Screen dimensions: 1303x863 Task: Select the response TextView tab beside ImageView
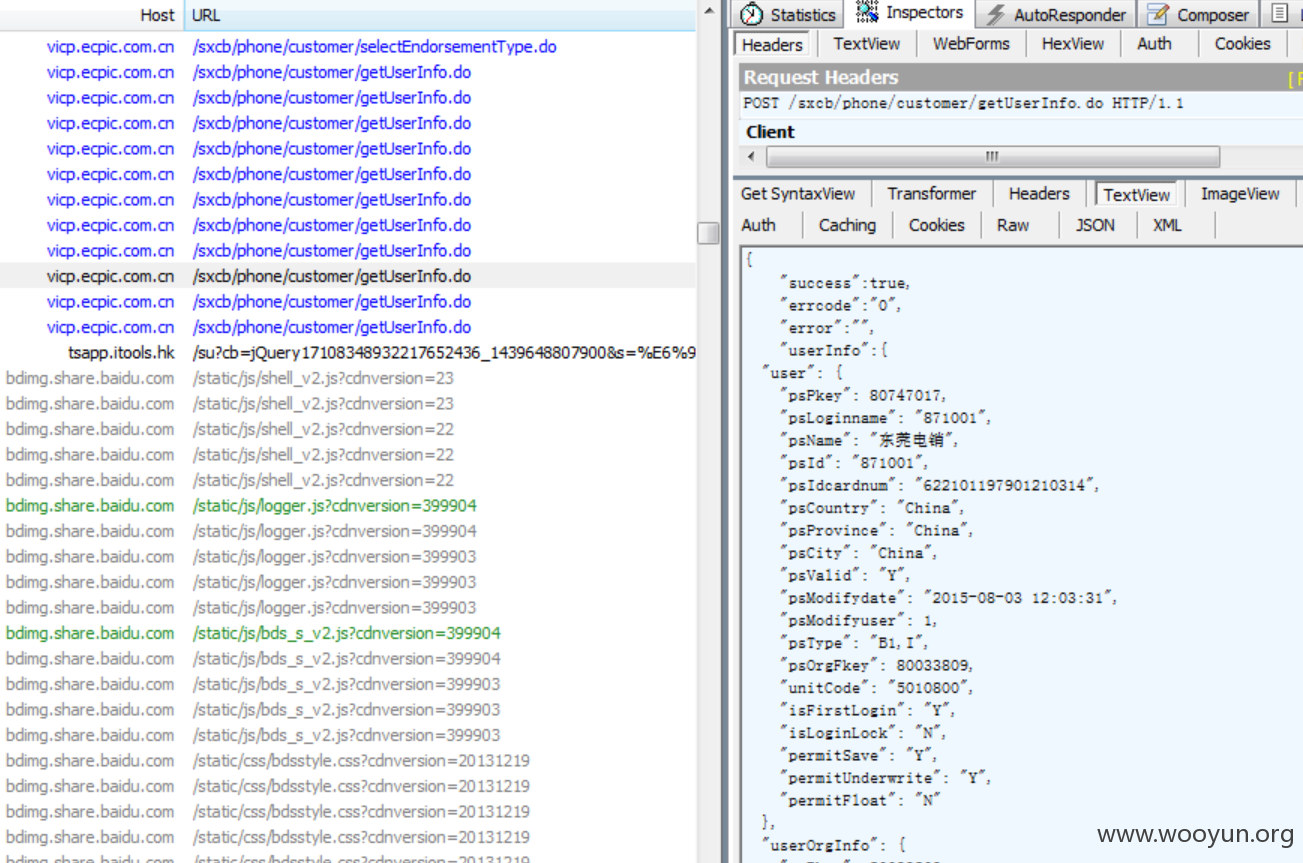(1137, 195)
